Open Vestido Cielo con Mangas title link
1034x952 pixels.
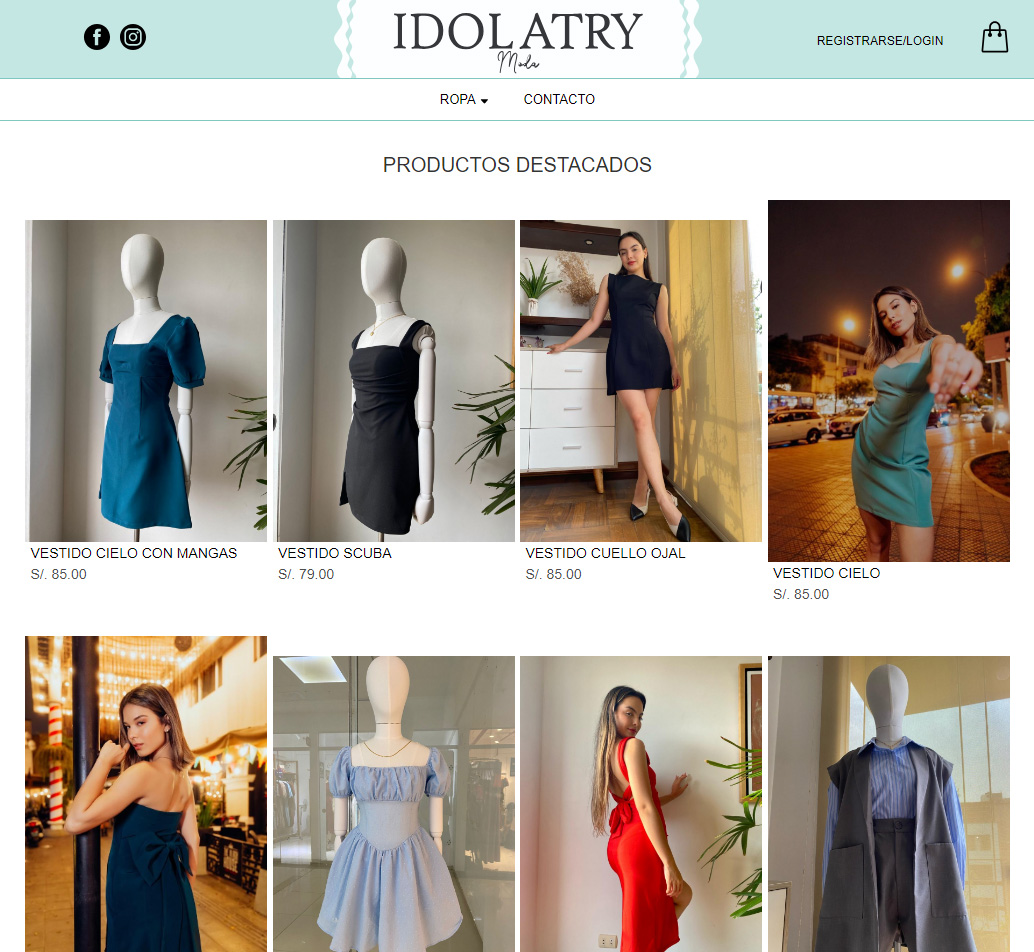pos(134,553)
